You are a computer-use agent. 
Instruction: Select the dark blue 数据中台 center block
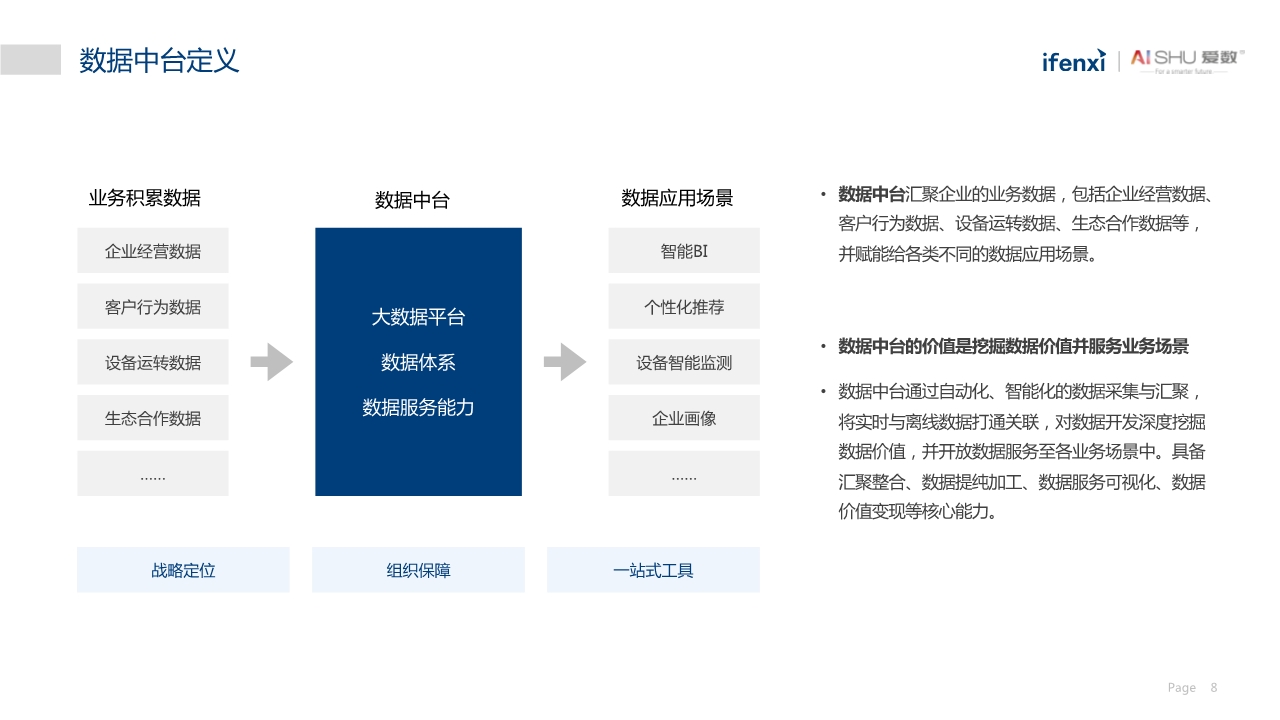[418, 362]
